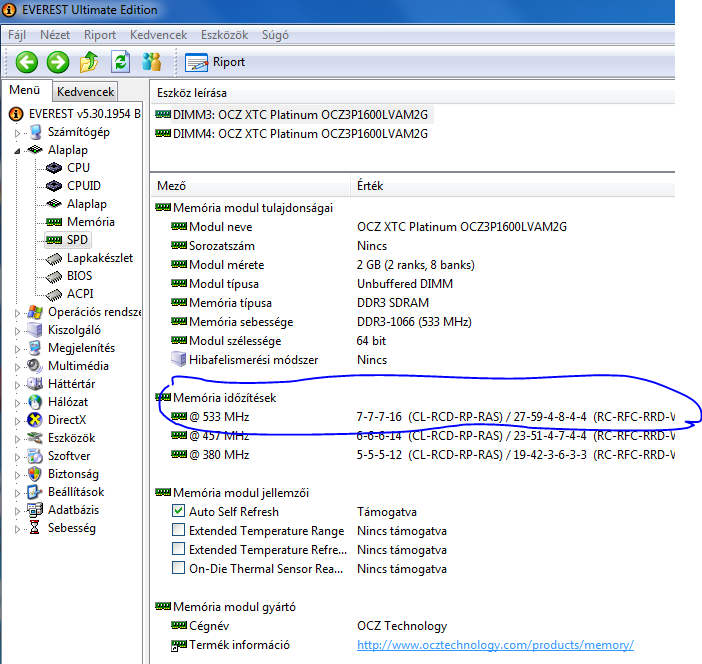Click the Hálózat network globe icon
The height and width of the screenshot is (664, 702).
(35, 402)
